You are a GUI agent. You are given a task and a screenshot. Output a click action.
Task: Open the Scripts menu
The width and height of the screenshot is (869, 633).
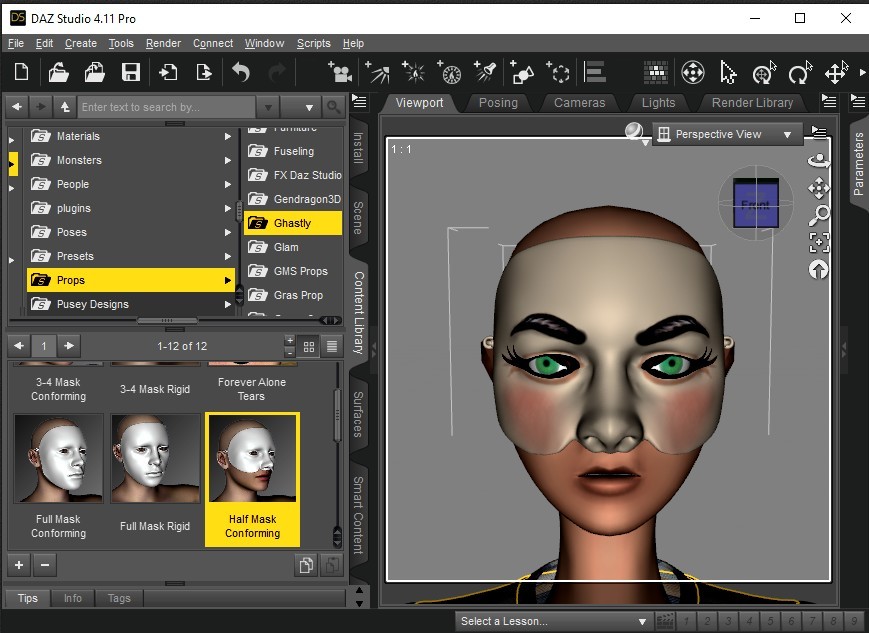point(313,43)
